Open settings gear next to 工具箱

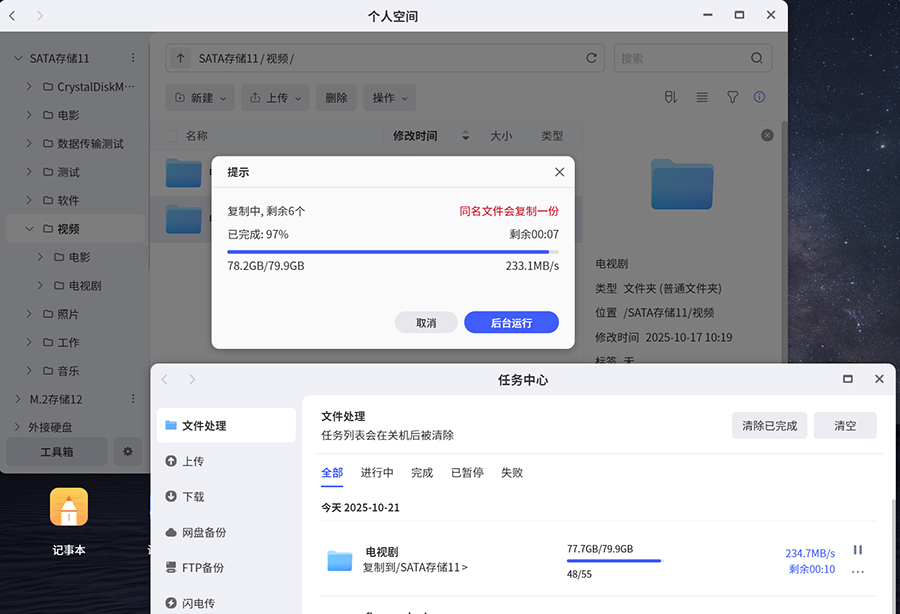128,452
